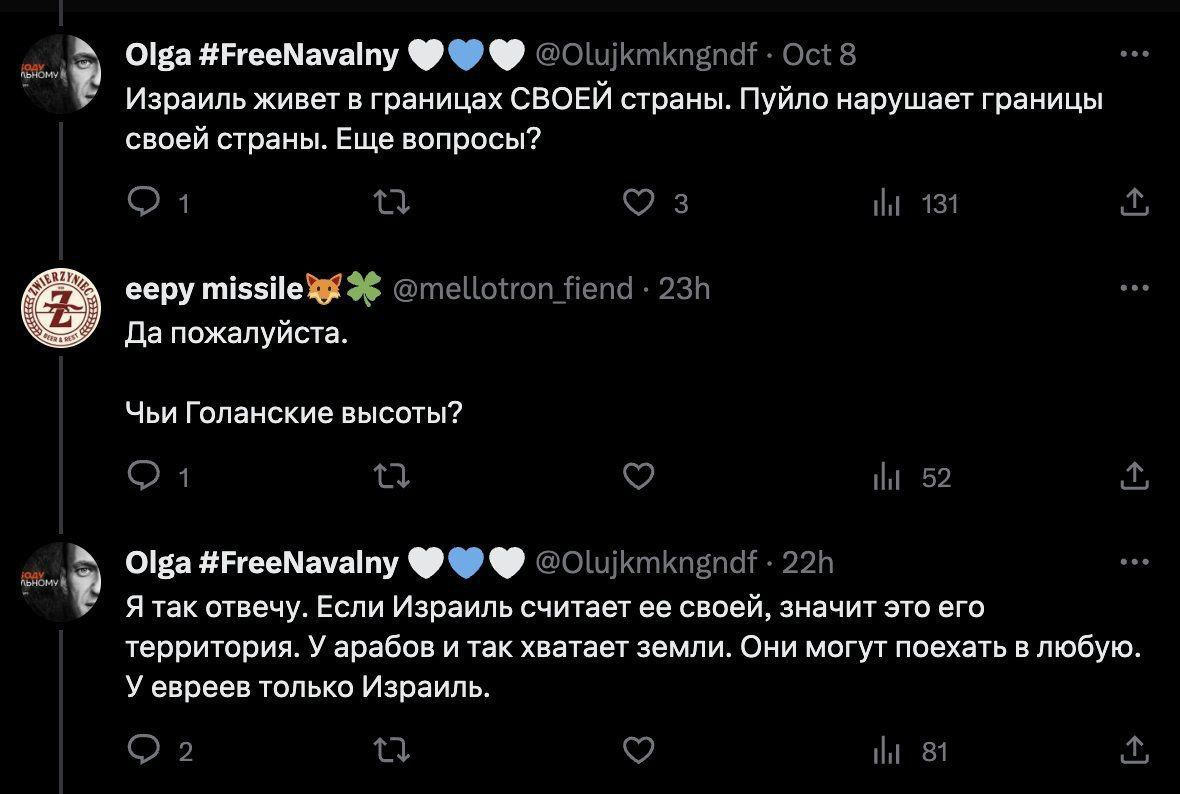The width and height of the screenshot is (1180, 794).
Task: Reply to Olga's Oct 8 tweet
Action: (x=147, y=204)
